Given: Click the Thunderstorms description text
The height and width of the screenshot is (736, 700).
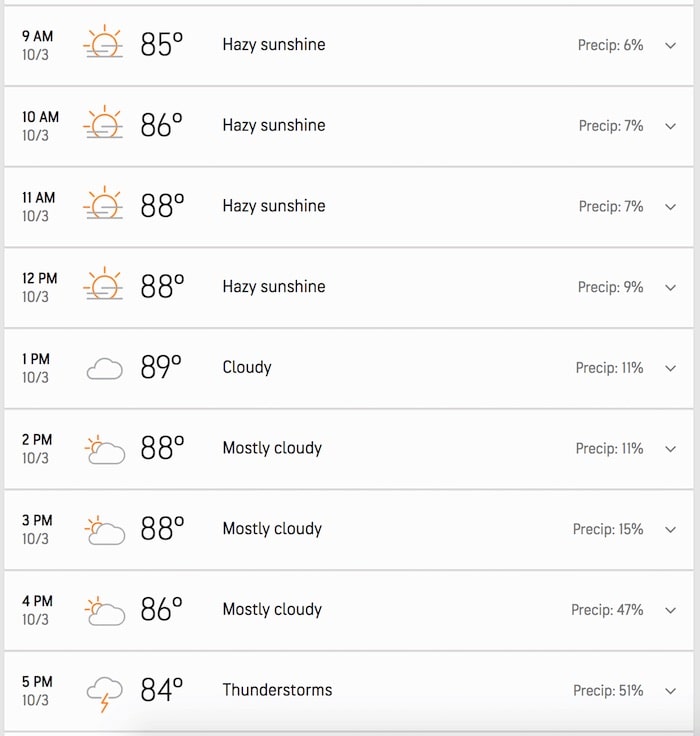Looking at the screenshot, I should [277, 690].
